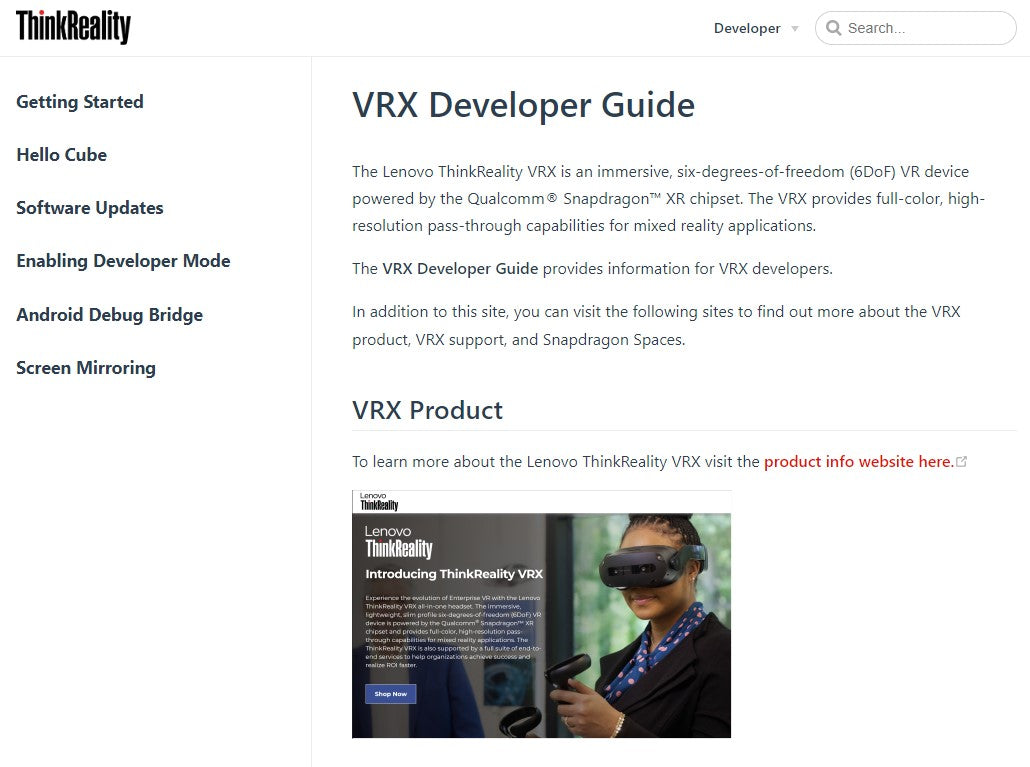Select Screen Mirroring in the navigation

pyautogui.click(x=85, y=367)
